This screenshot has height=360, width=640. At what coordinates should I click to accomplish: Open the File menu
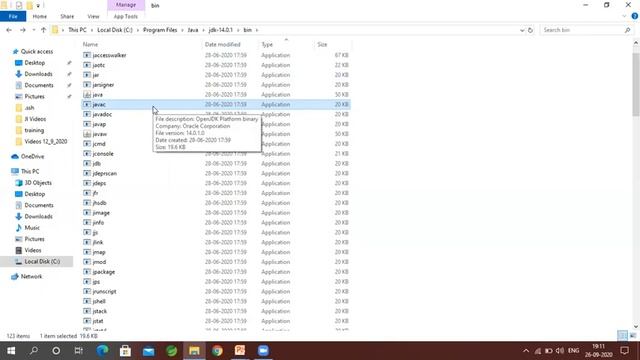point(13,16)
